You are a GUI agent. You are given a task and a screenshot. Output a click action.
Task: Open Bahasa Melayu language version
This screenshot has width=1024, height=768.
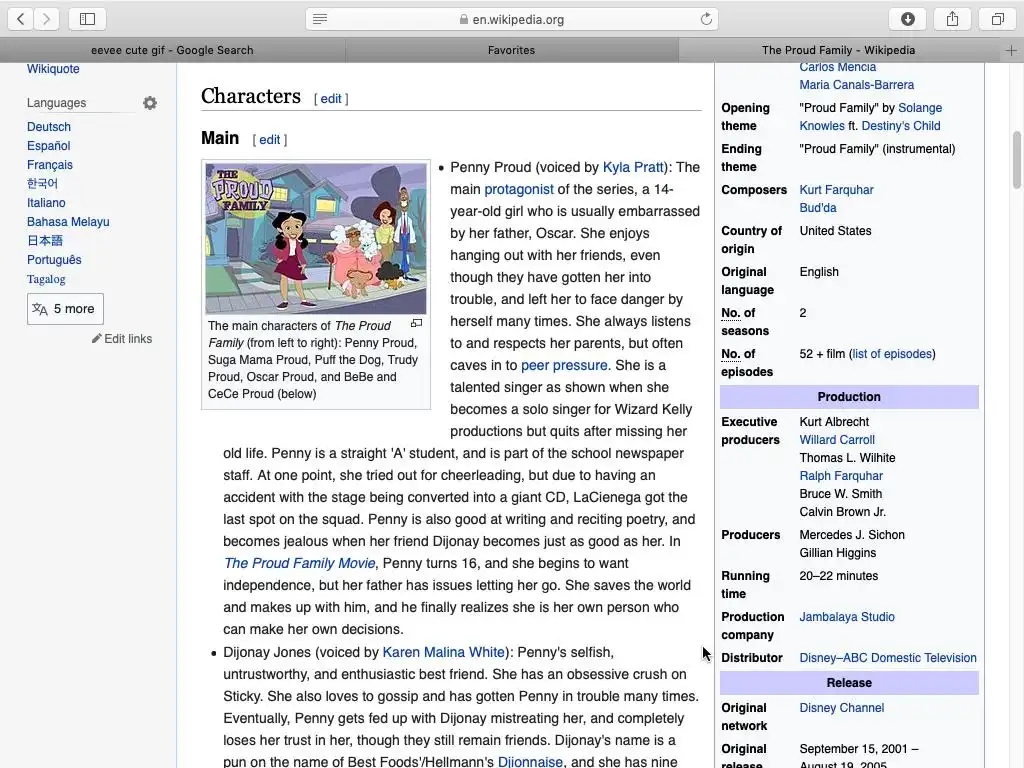coord(68,221)
